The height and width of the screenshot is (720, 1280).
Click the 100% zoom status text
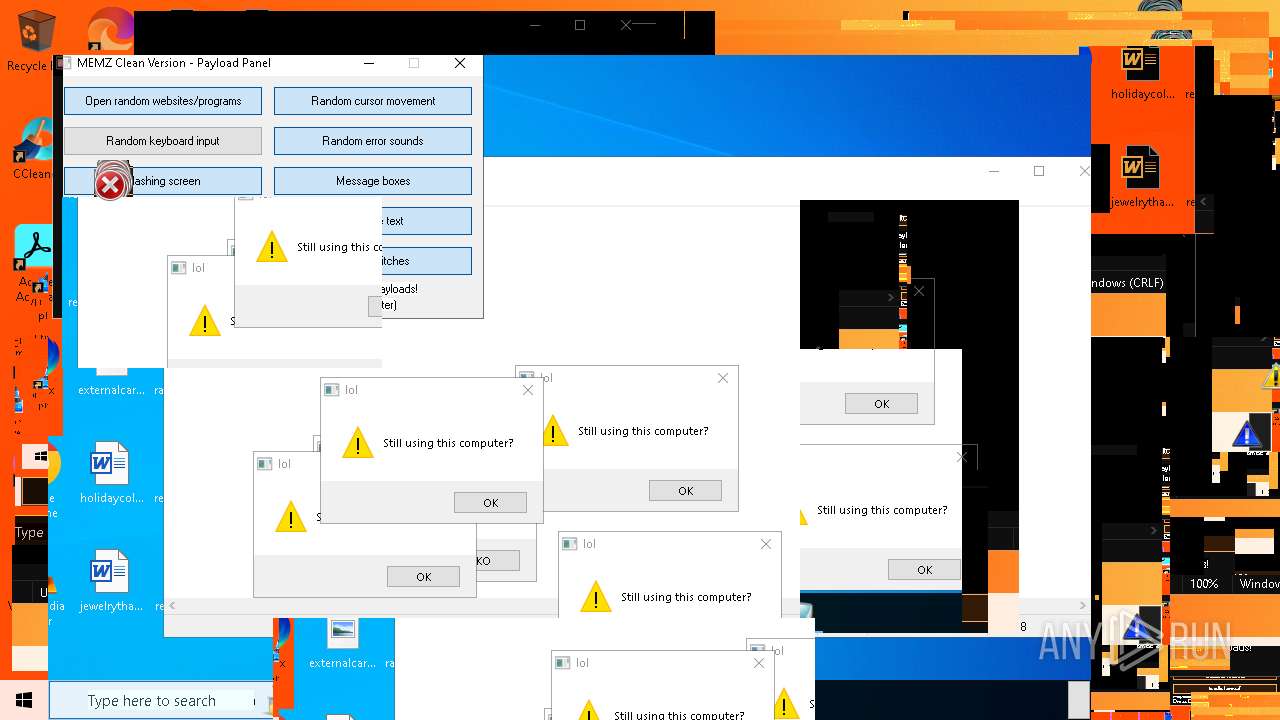click(x=1204, y=584)
